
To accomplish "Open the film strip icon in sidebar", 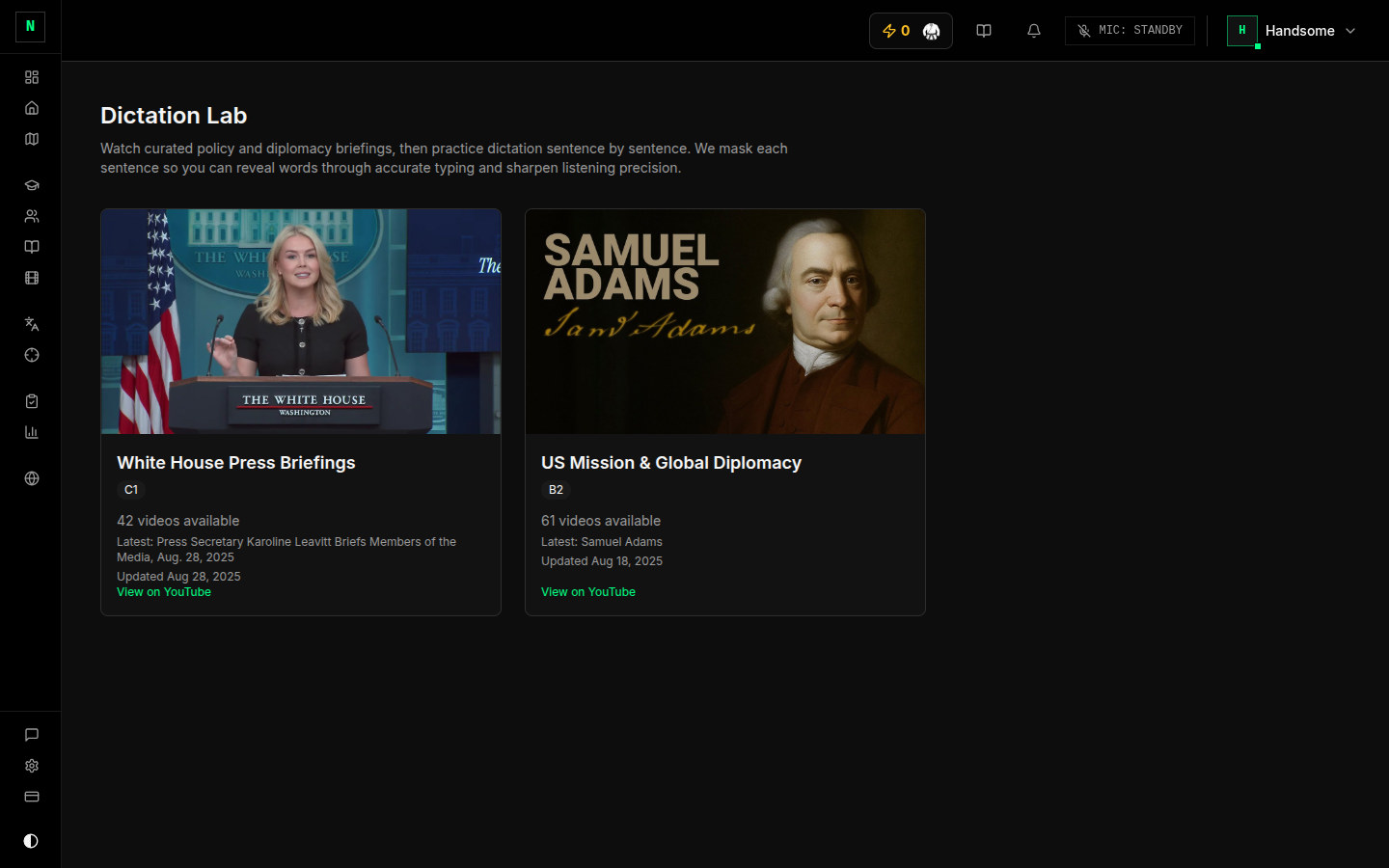I will (x=32, y=278).
